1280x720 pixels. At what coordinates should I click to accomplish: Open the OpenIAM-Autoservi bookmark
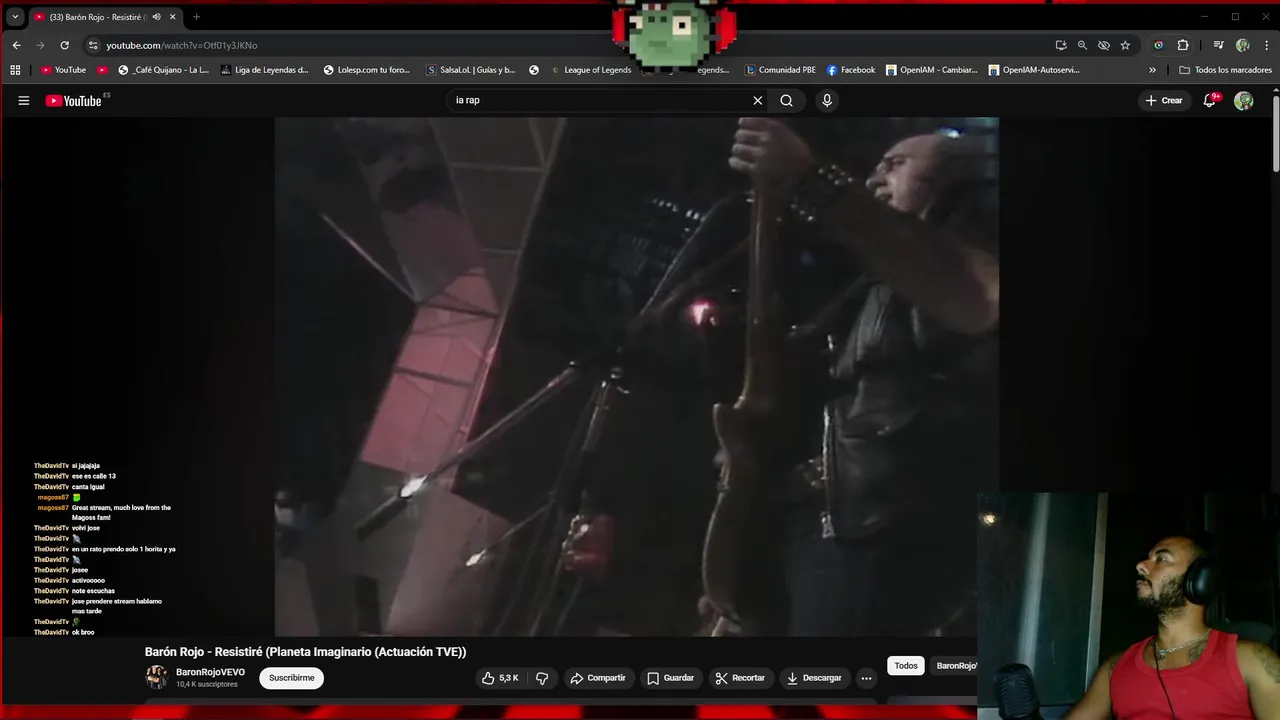(1034, 70)
